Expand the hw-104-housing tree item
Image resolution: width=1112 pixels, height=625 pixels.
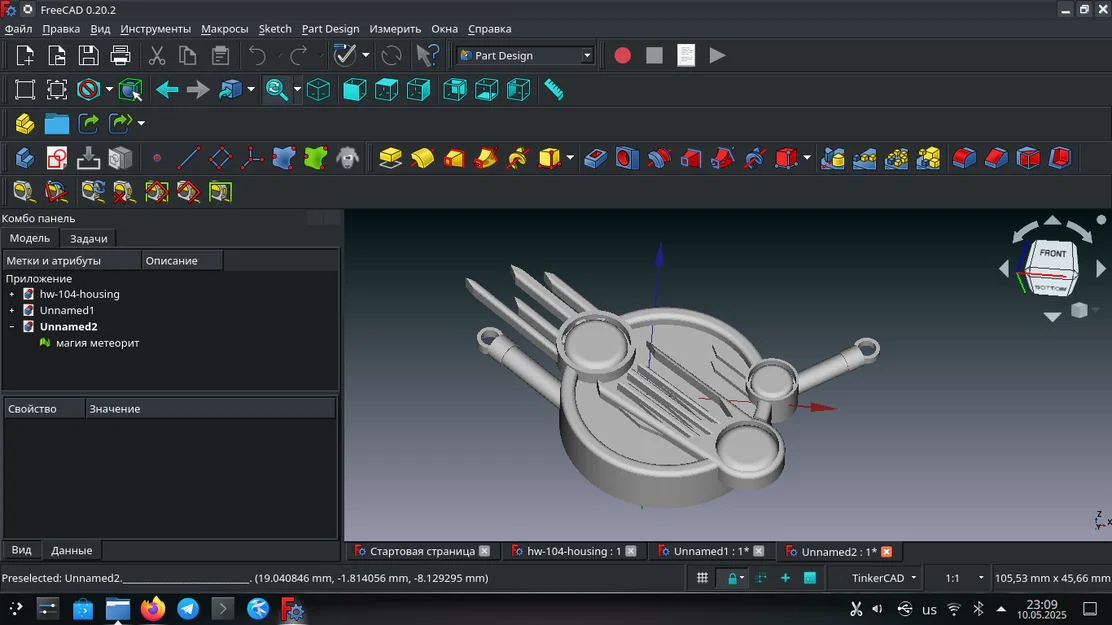[x=11, y=294]
